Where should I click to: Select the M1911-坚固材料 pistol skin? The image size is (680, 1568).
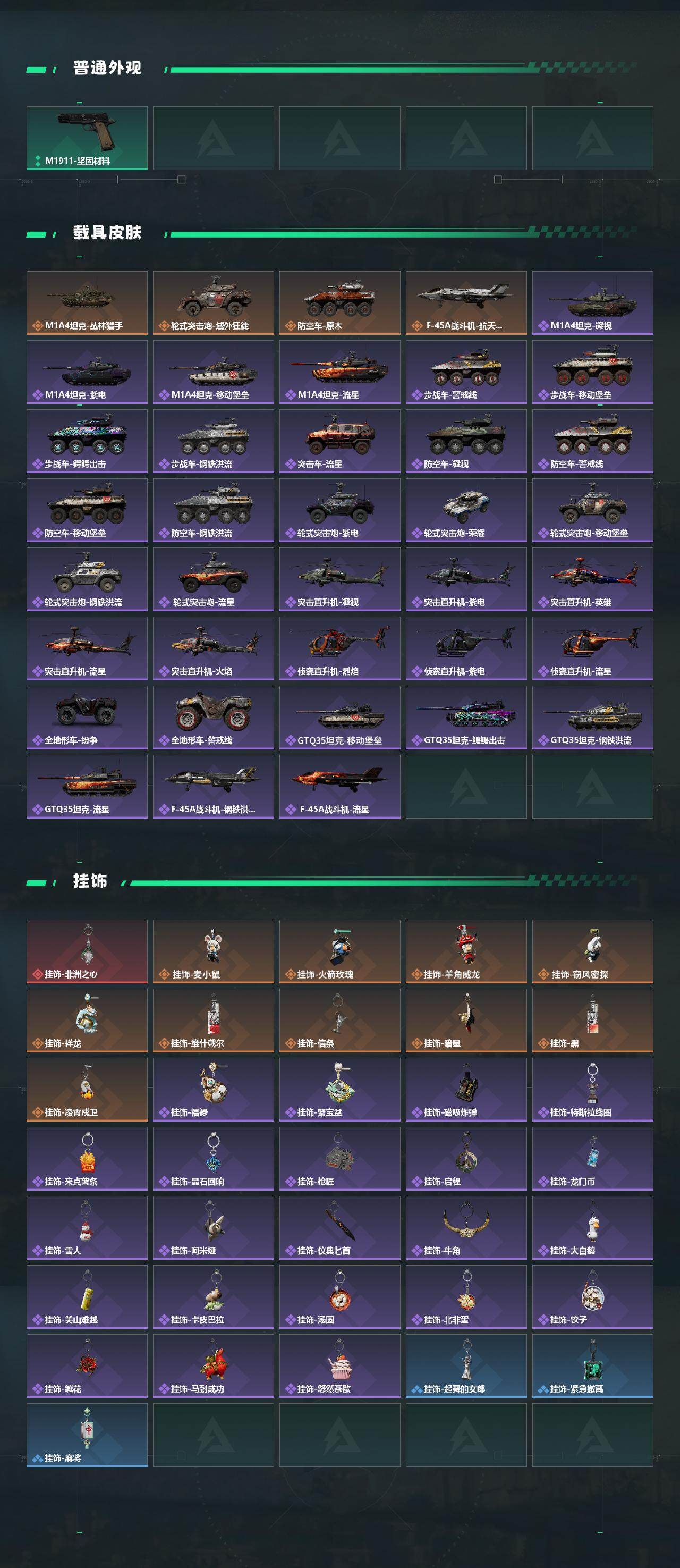[87, 138]
